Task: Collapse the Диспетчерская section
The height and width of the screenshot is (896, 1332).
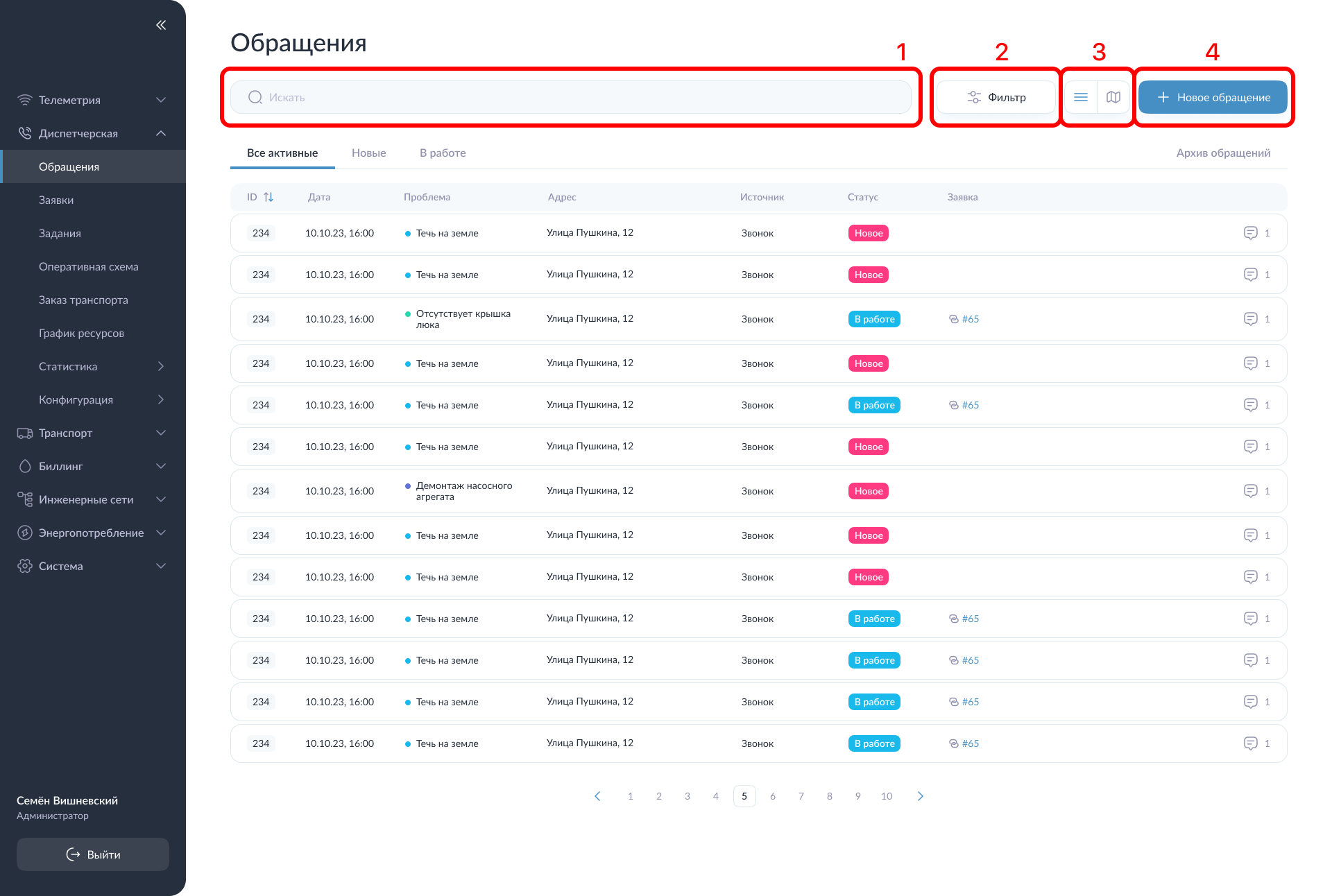Action: coord(161,133)
